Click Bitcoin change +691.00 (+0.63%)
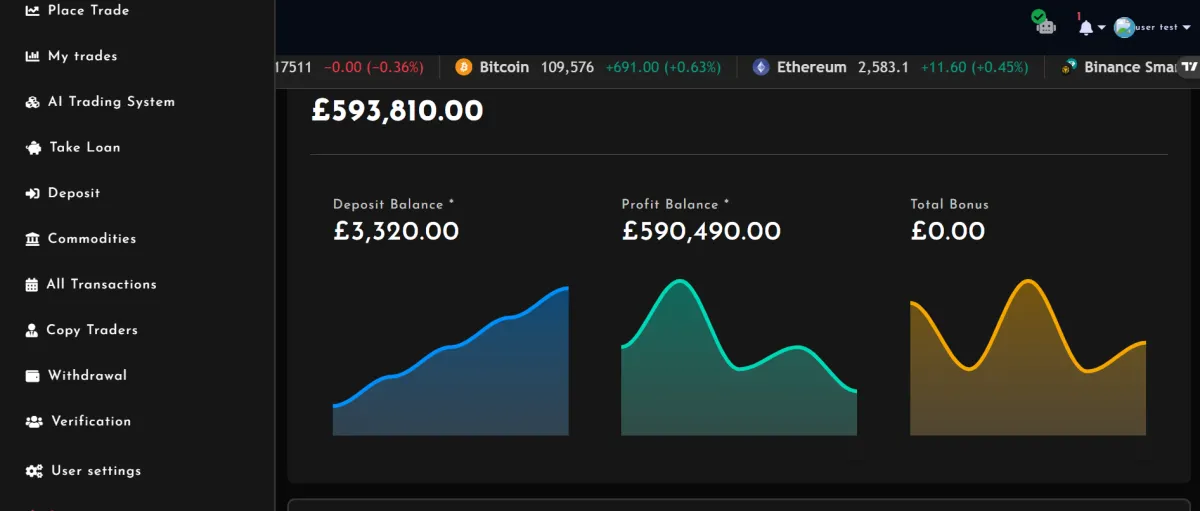Screen dimensions: 1200x511 [663, 67]
